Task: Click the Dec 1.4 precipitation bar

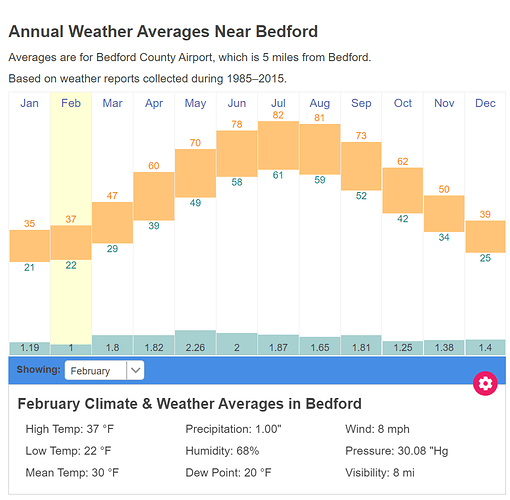Action: (485, 347)
